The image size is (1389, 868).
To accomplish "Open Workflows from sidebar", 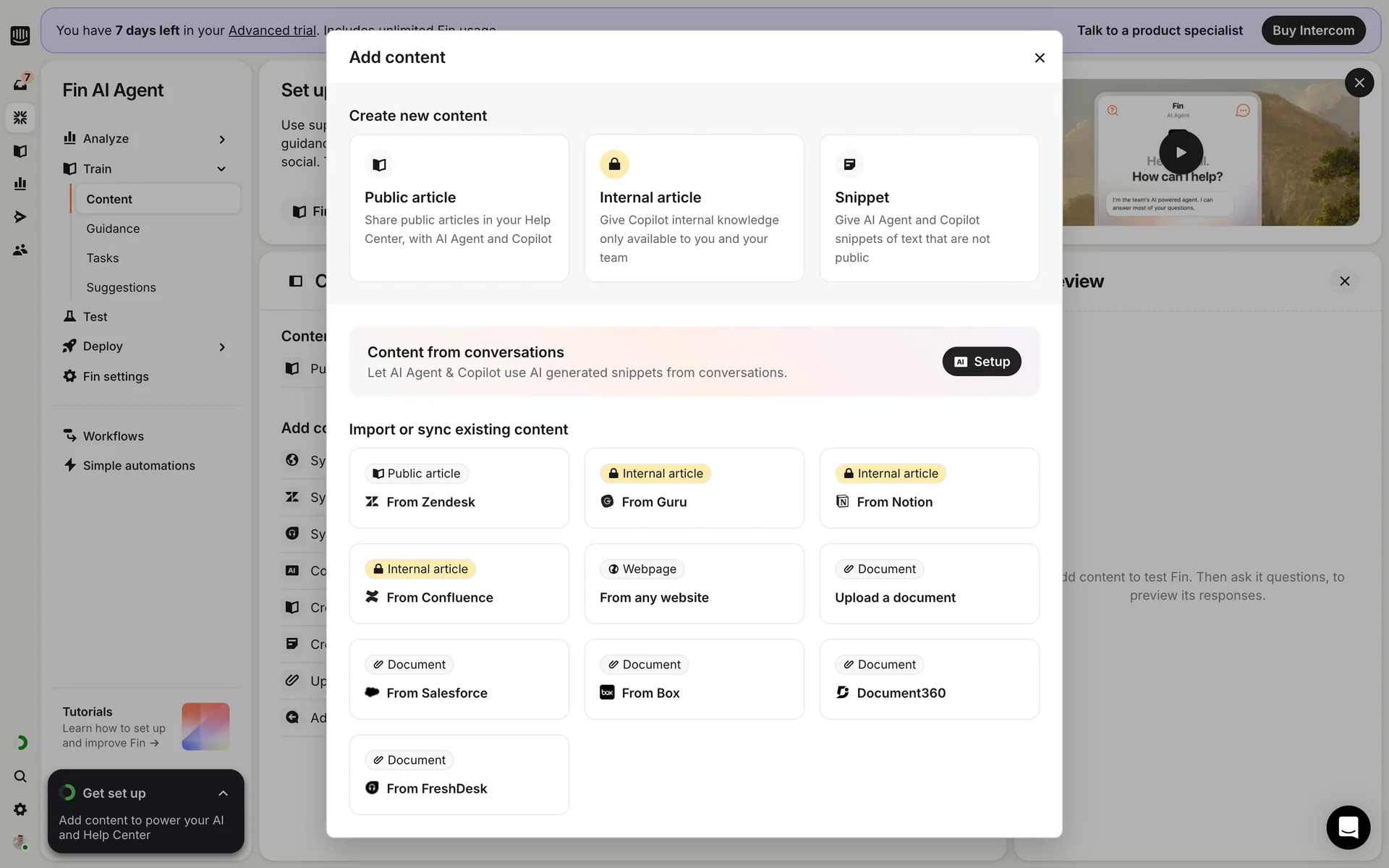I will click(113, 436).
